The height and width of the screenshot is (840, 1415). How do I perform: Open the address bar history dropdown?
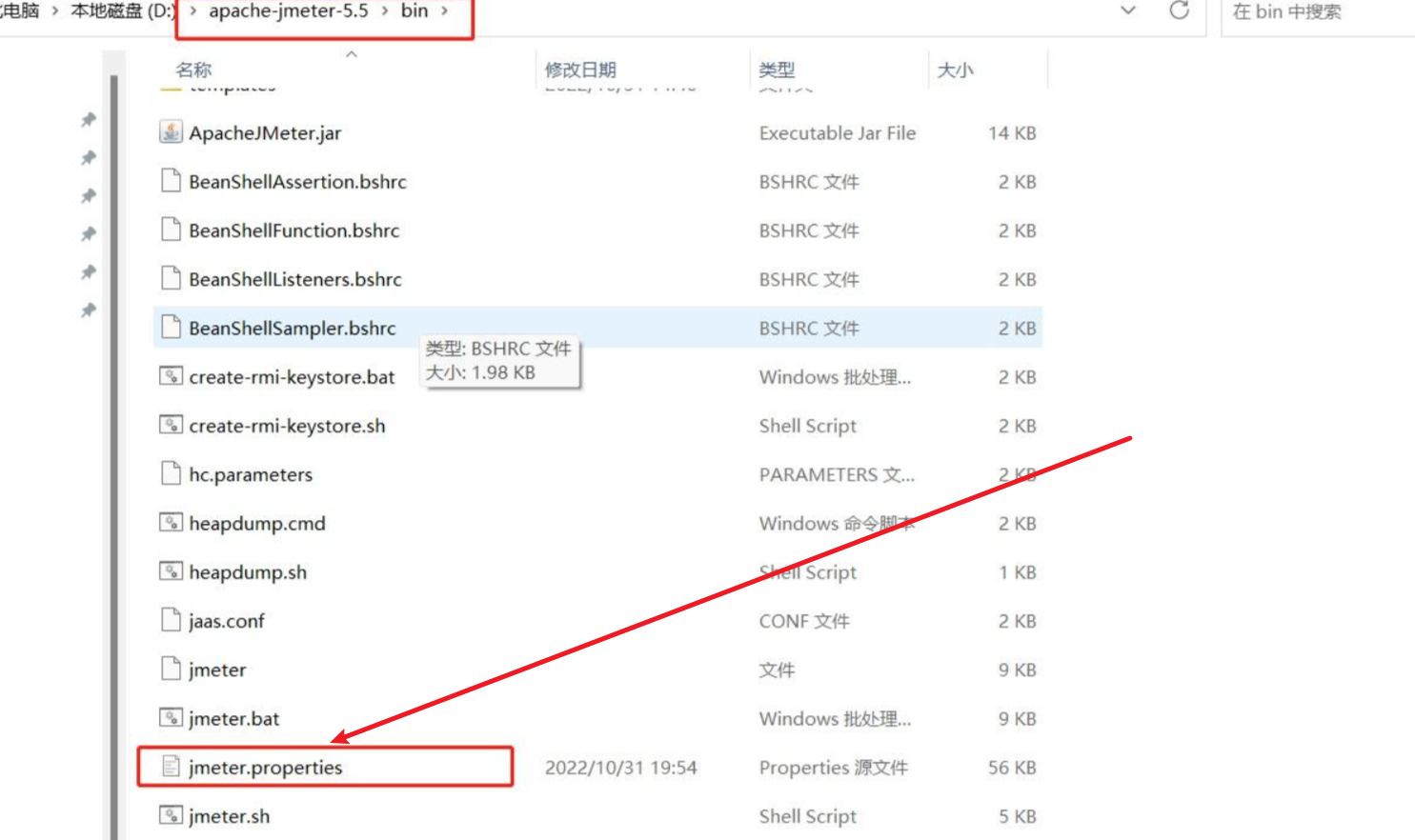(1128, 10)
